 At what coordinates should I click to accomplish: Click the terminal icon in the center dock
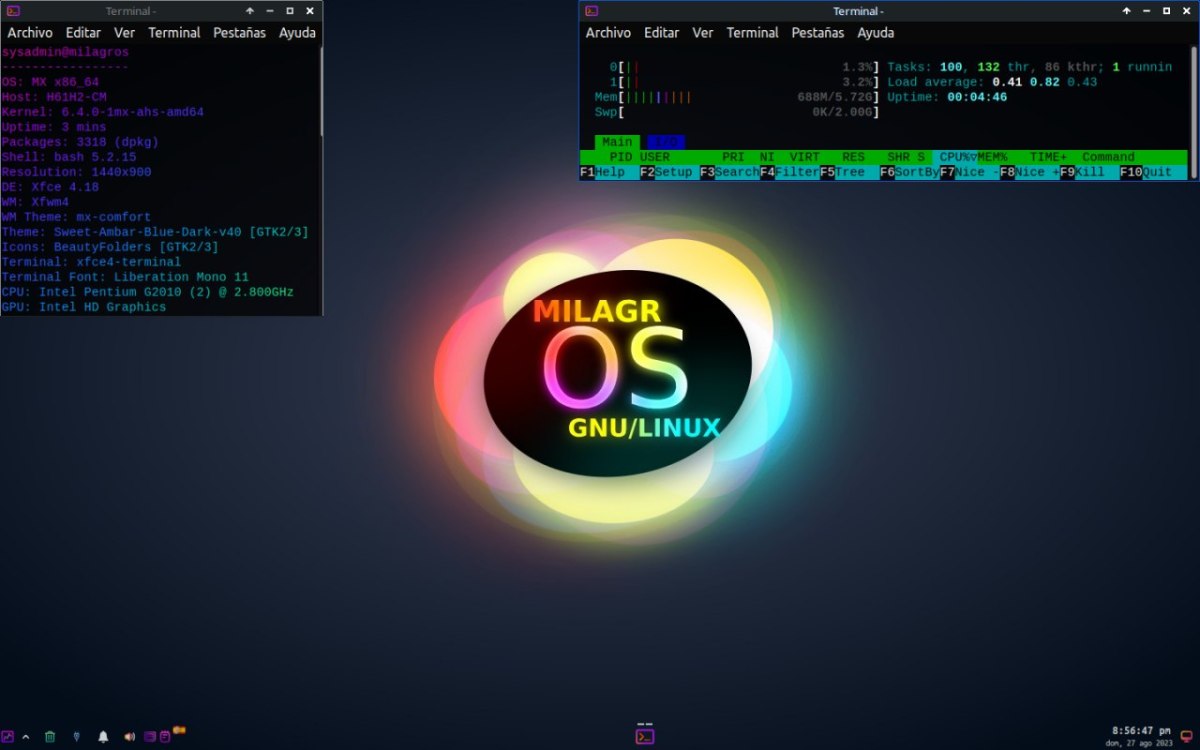click(645, 736)
